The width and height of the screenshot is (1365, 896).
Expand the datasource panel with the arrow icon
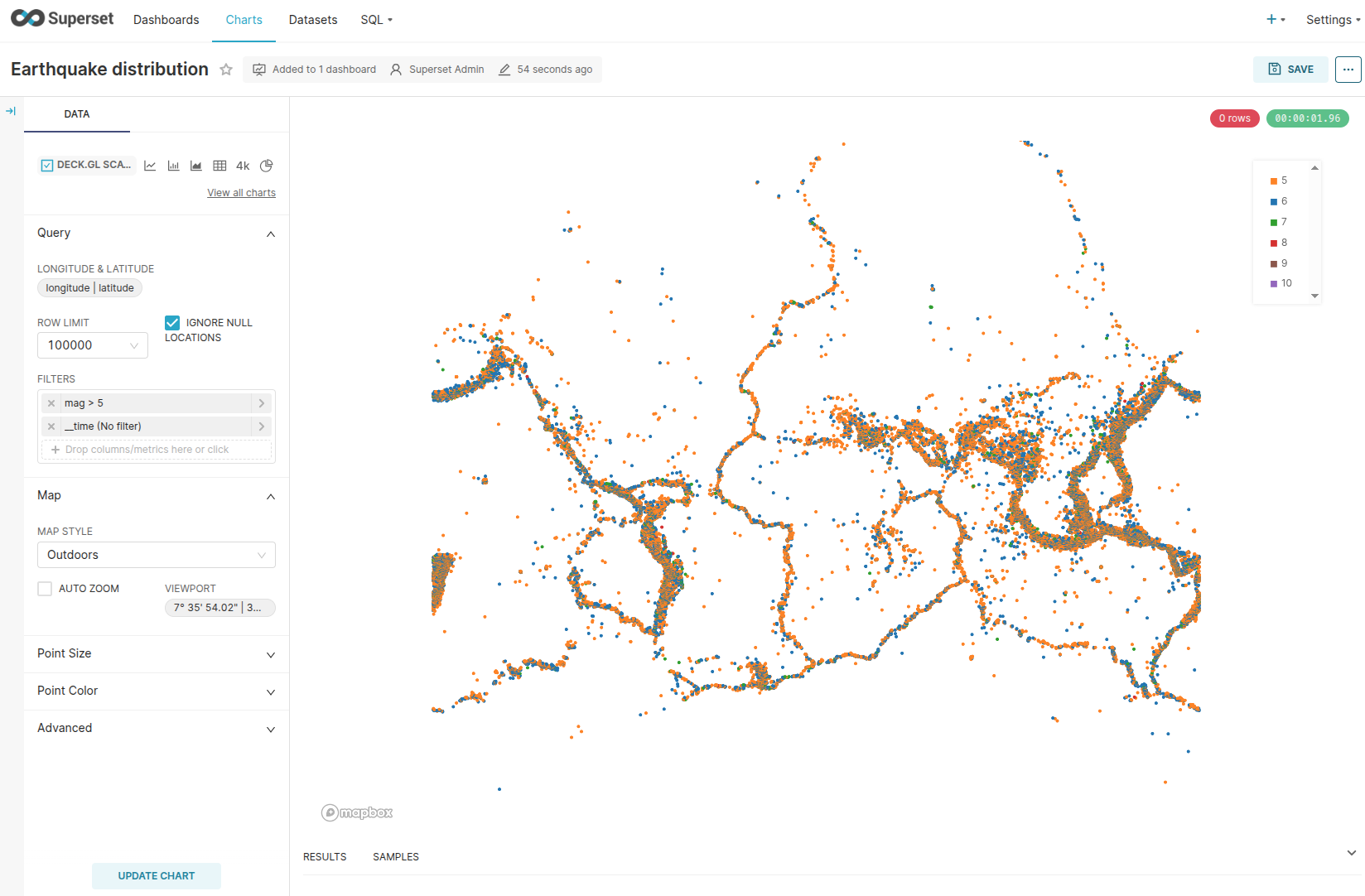pos(11,111)
